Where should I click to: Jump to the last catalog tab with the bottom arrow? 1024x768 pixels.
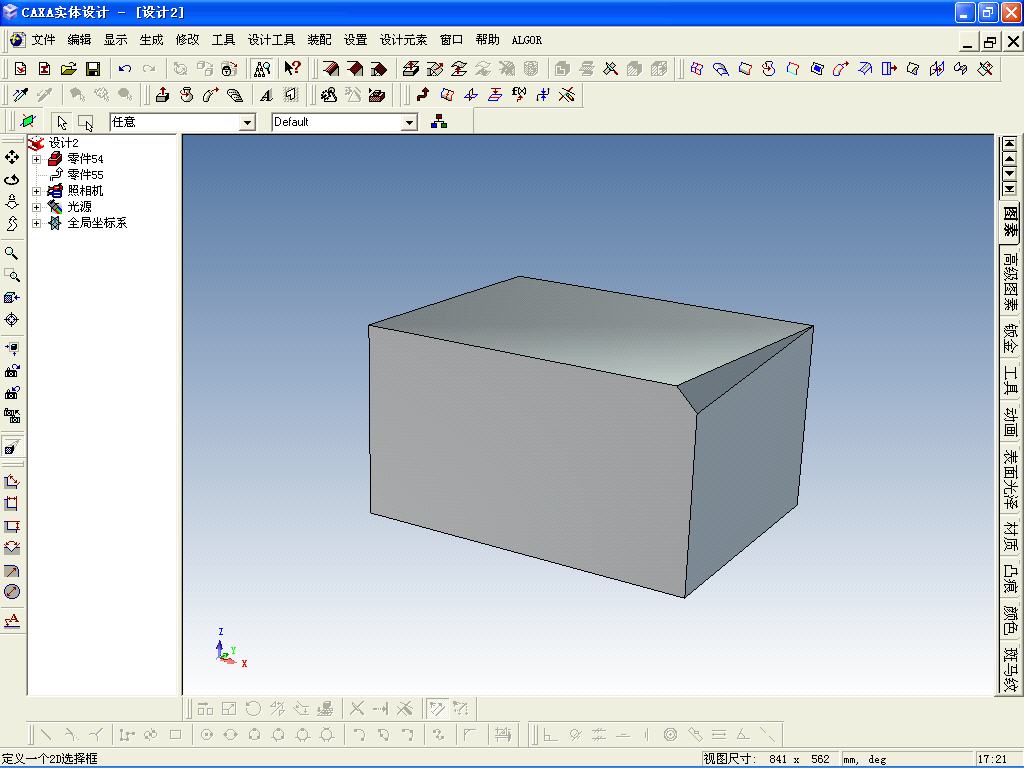pyautogui.click(x=1009, y=189)
